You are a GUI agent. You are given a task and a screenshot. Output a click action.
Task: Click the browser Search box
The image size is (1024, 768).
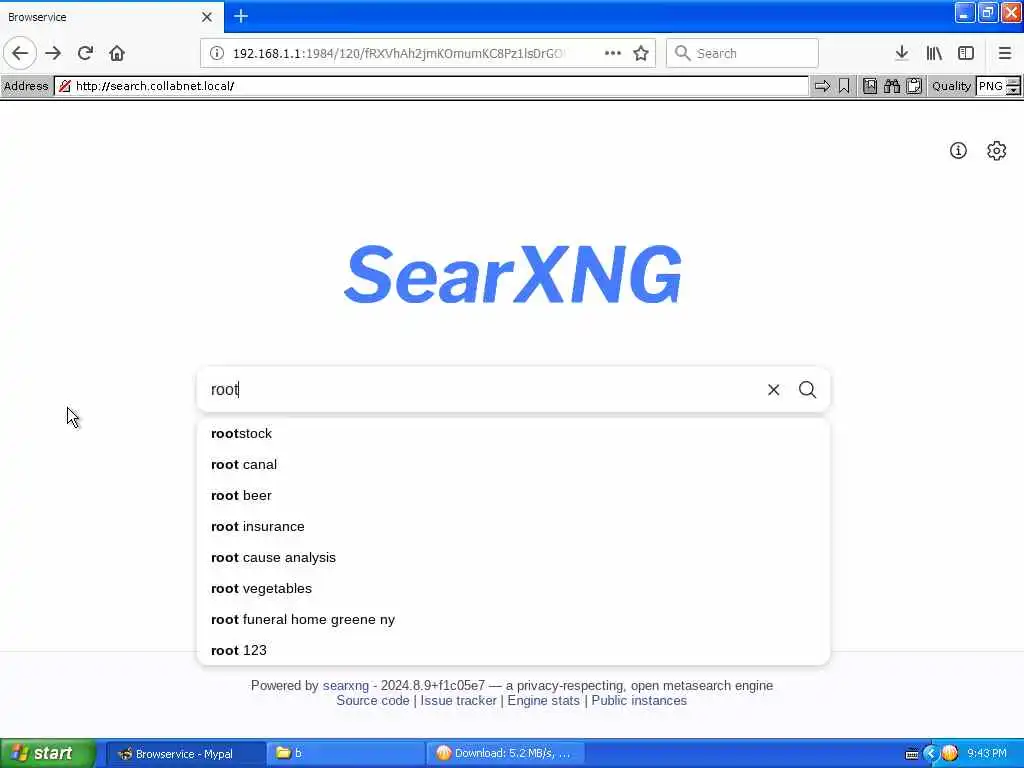pos(742,53)
